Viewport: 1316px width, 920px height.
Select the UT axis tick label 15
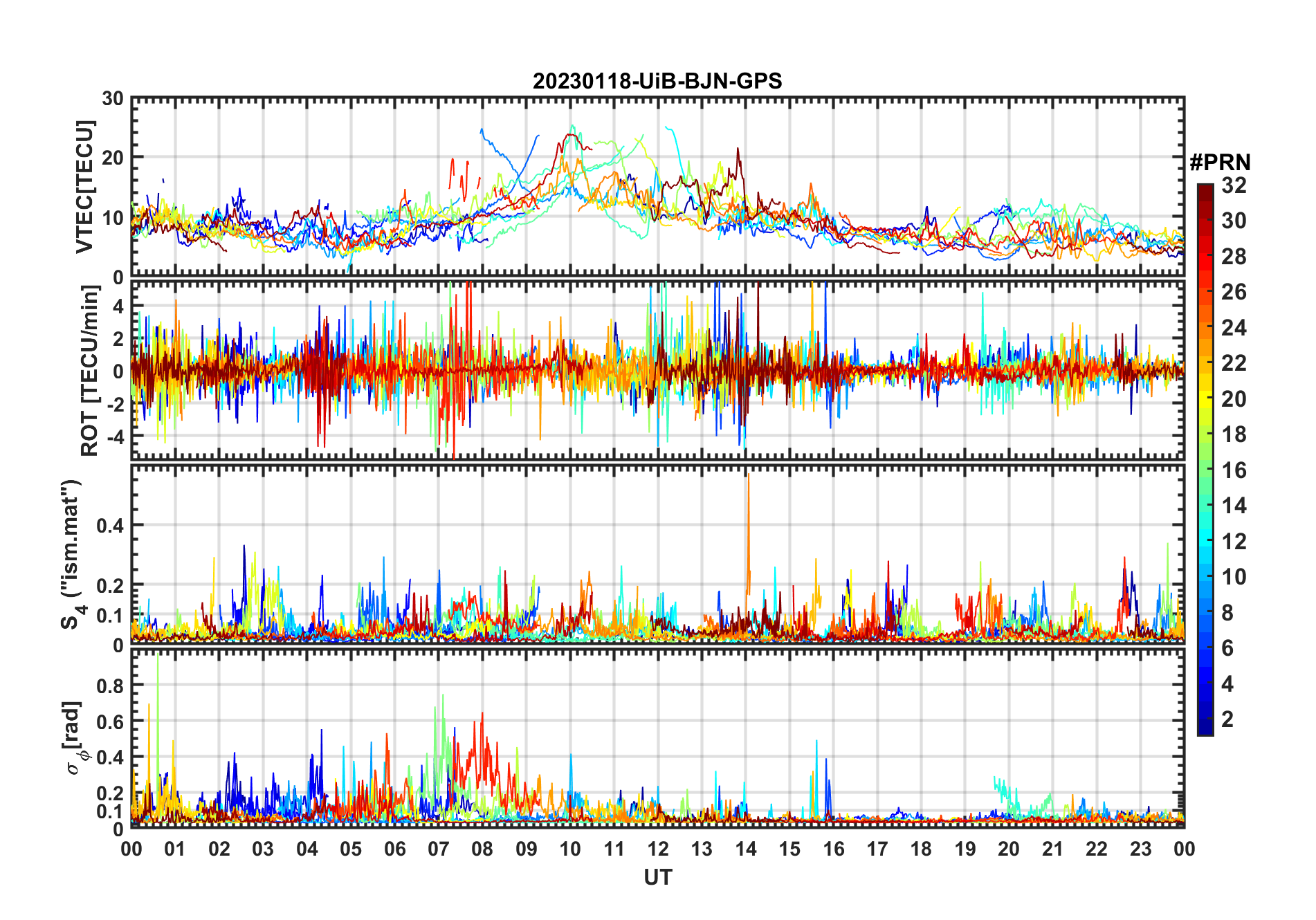[789, 849]
